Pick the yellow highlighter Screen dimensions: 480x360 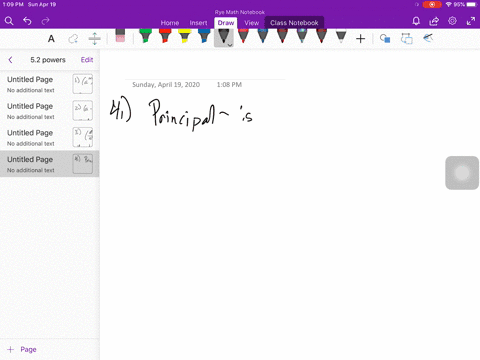pyautogui.click(x=185, y=36)
